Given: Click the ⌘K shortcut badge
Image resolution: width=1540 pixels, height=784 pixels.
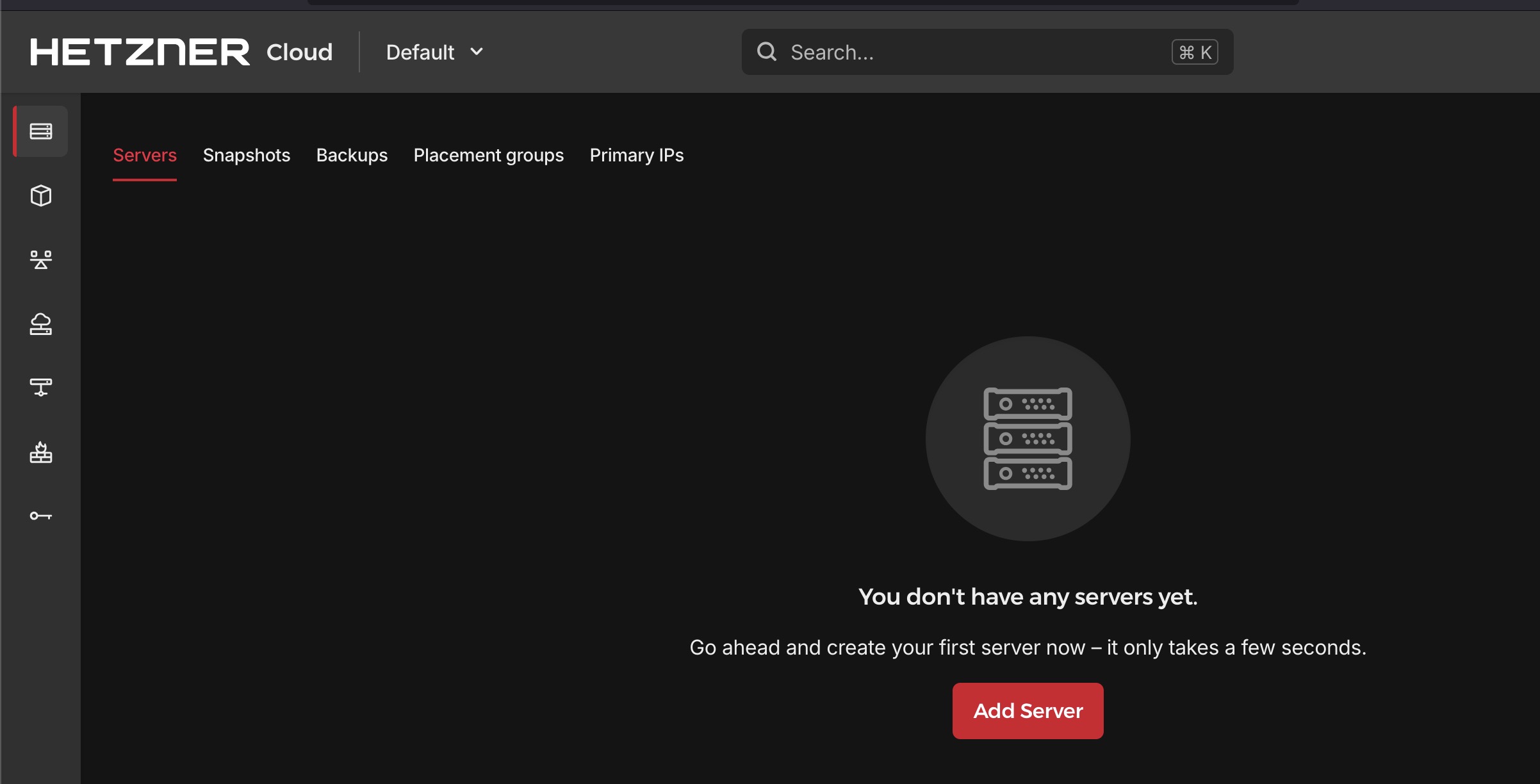Looking at the screenshot, I should [x=1194, y=52].
